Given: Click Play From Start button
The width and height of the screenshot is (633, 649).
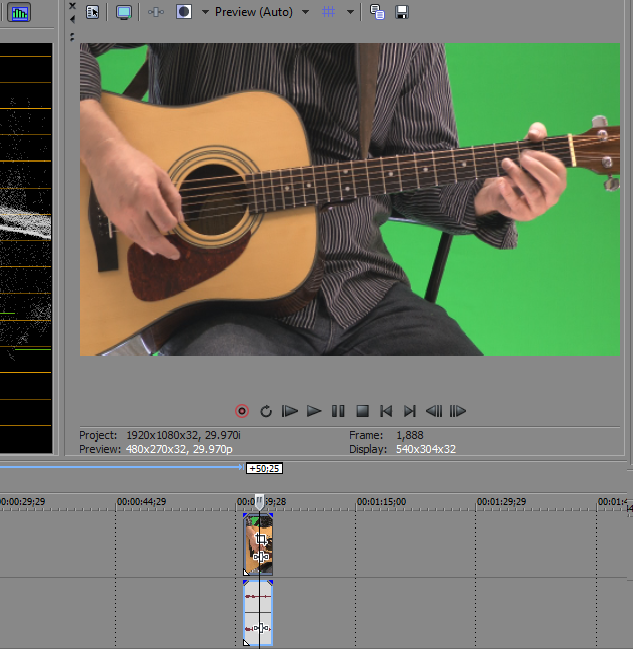Looking at the screenshot, I should coord(290,411).
